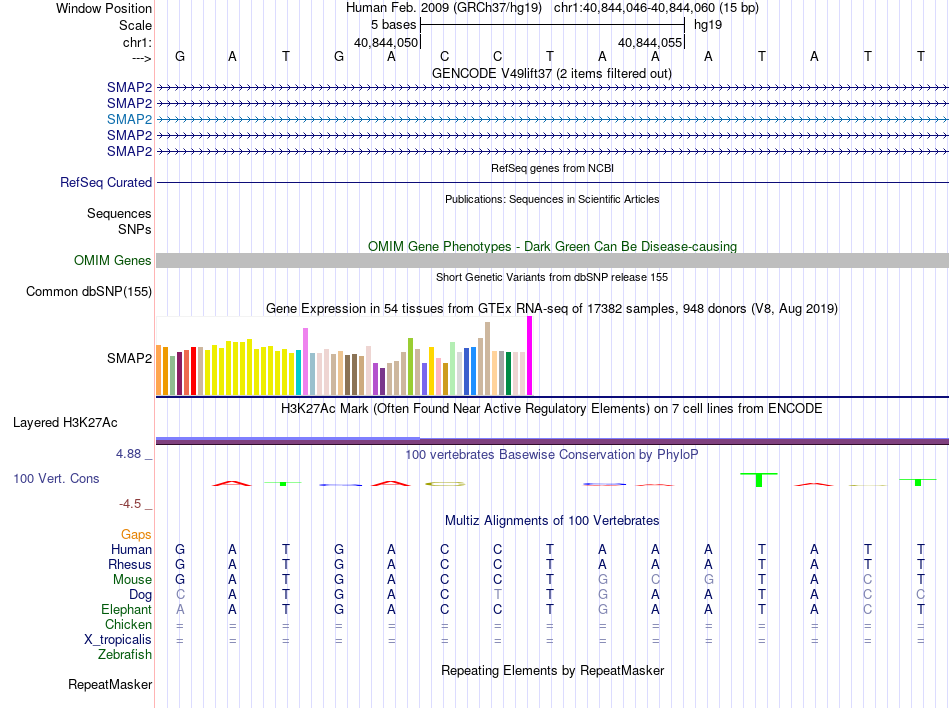Click SMAP2 label beside the GTEx bar chart
Viewport: 950px width, 708px height.
tap(129, 358)
